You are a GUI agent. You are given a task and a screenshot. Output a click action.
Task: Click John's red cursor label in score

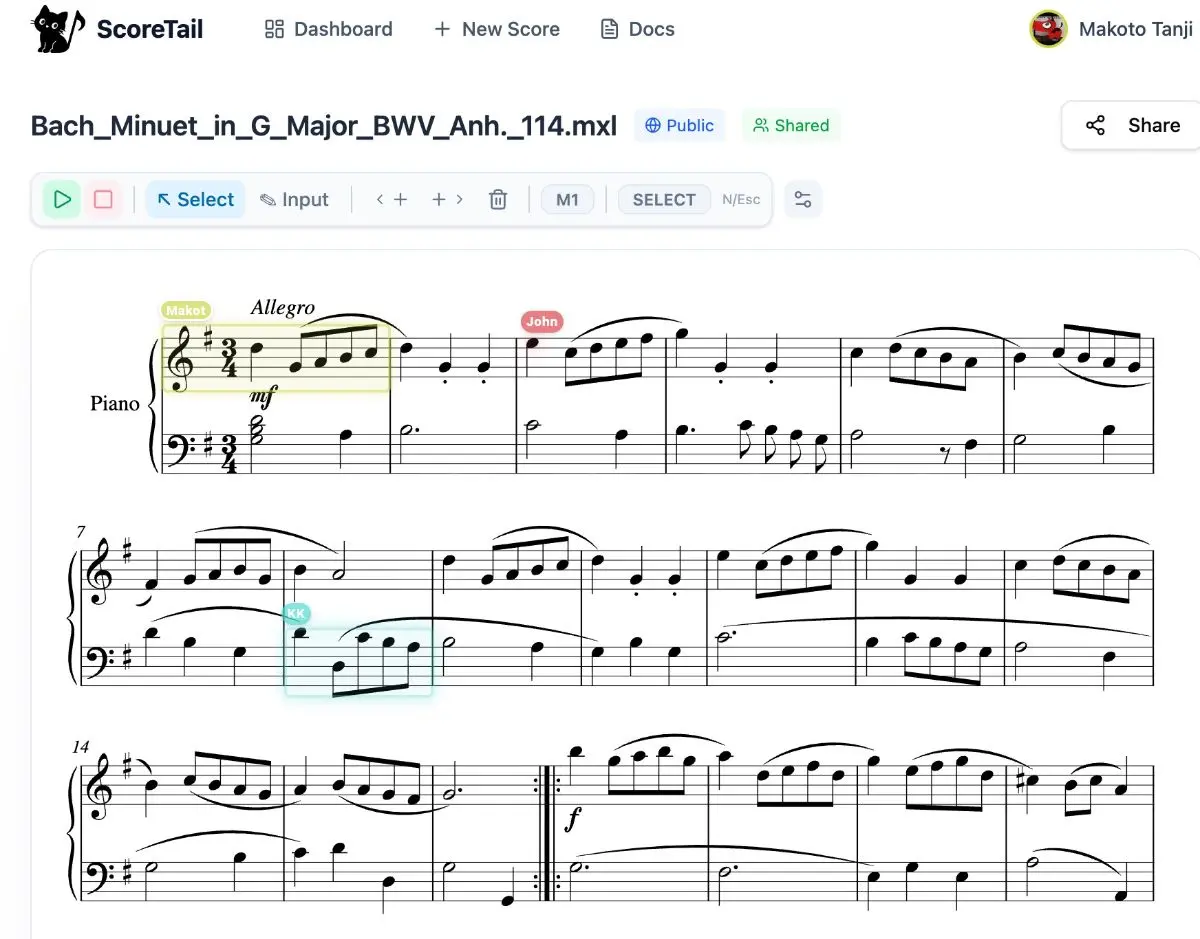[x=542, y=321]
